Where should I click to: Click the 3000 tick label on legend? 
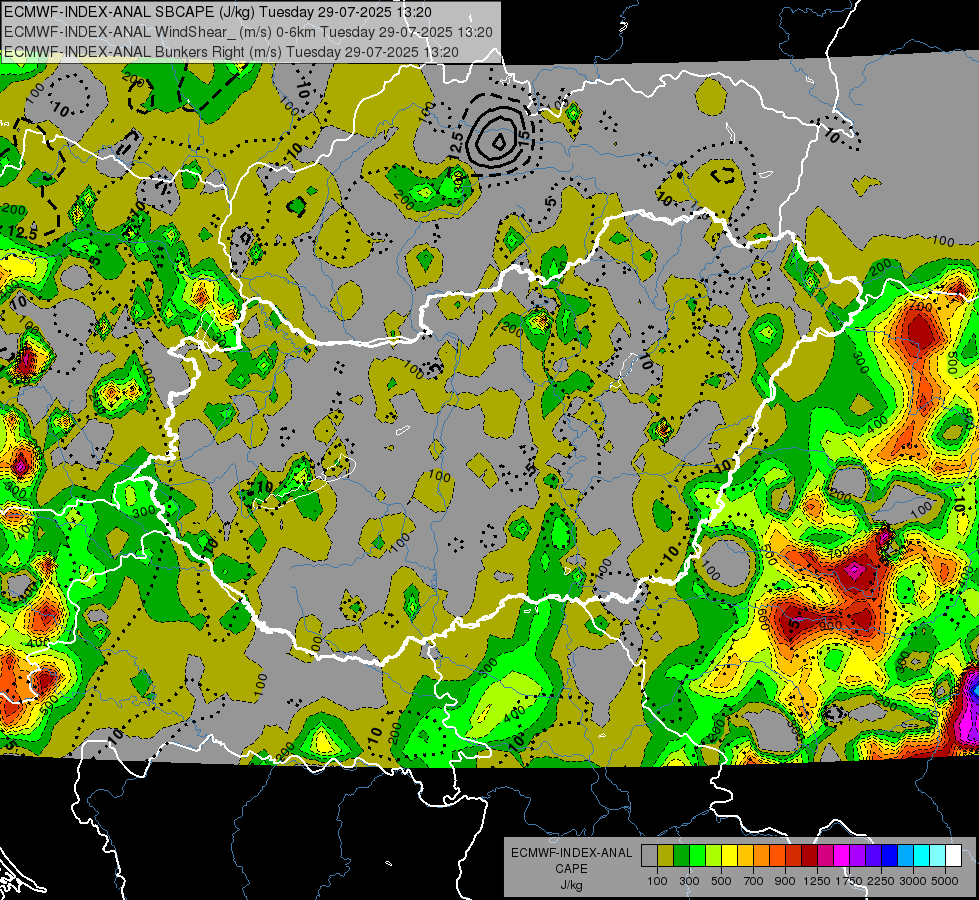(913, 881)
